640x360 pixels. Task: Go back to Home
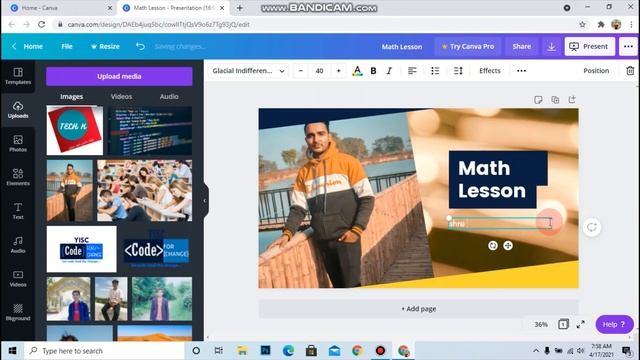click(27, 47)
